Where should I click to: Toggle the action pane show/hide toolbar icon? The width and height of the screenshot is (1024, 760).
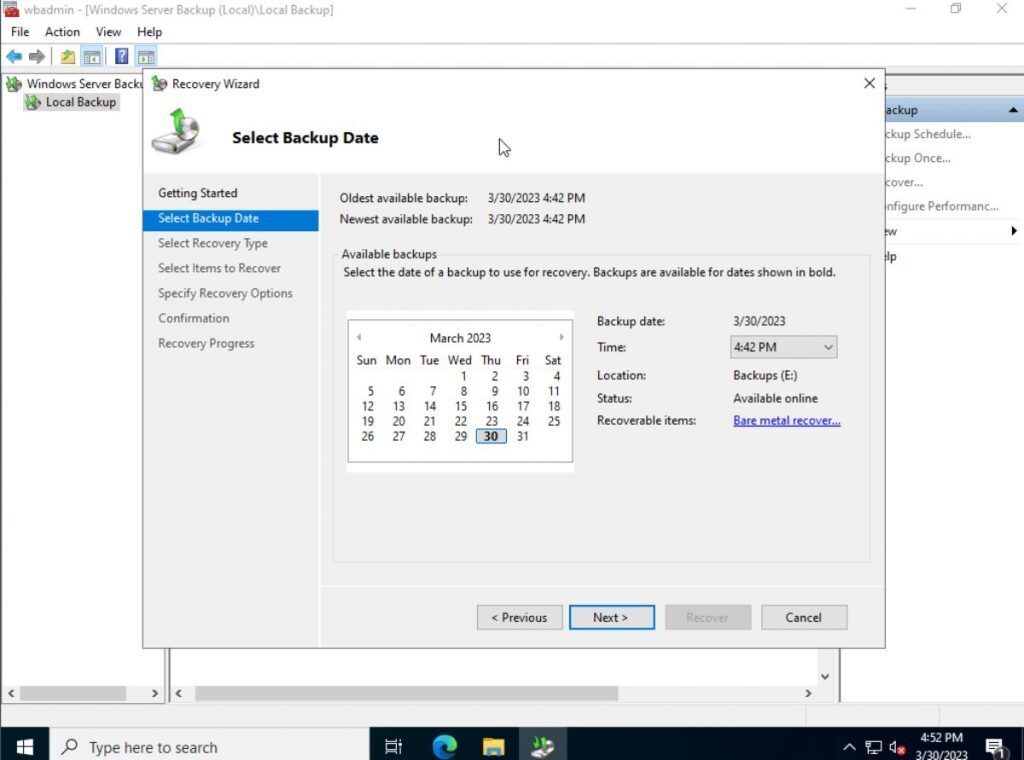tap(145, 56)
